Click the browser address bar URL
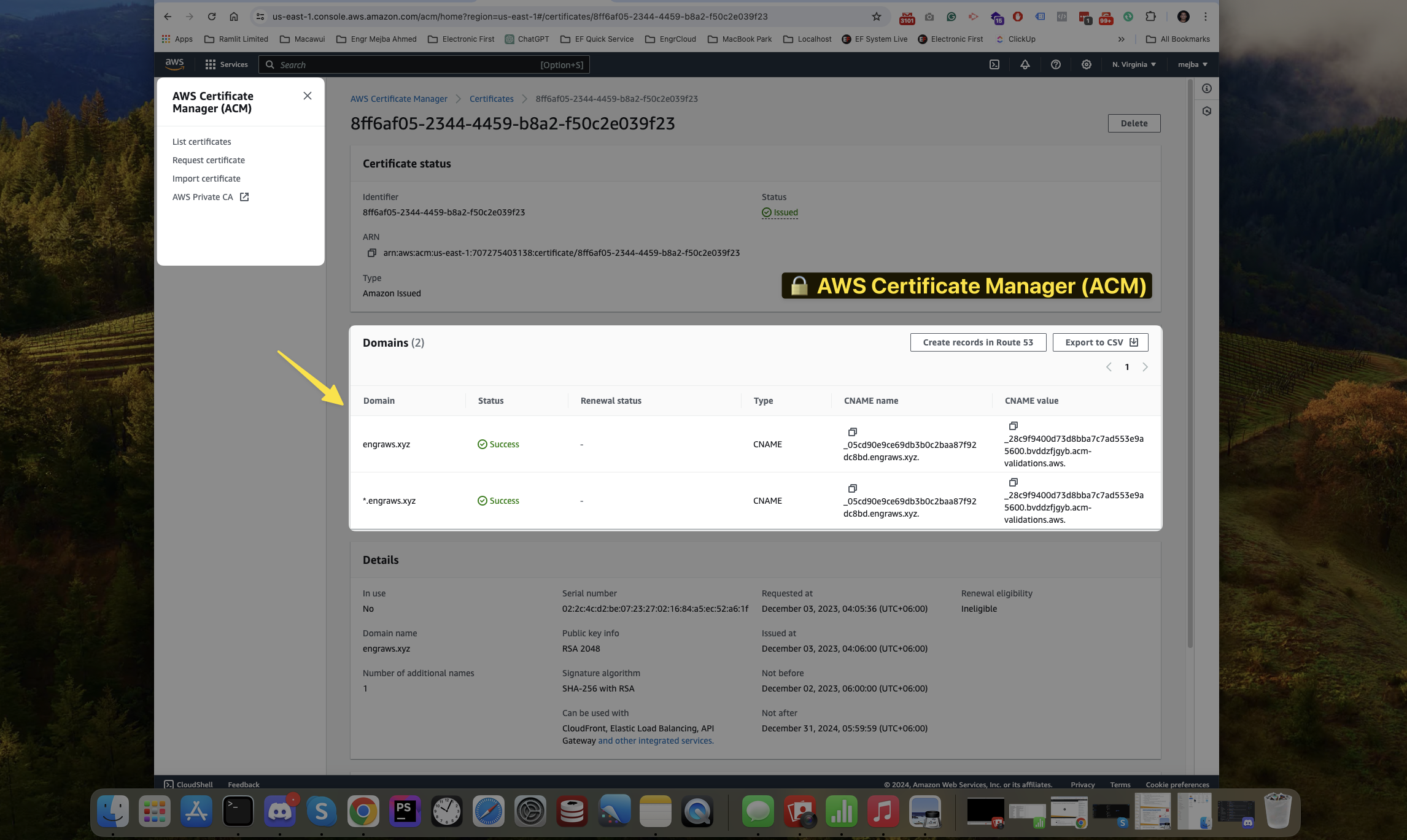1407x840 pixels. (520, 17)
